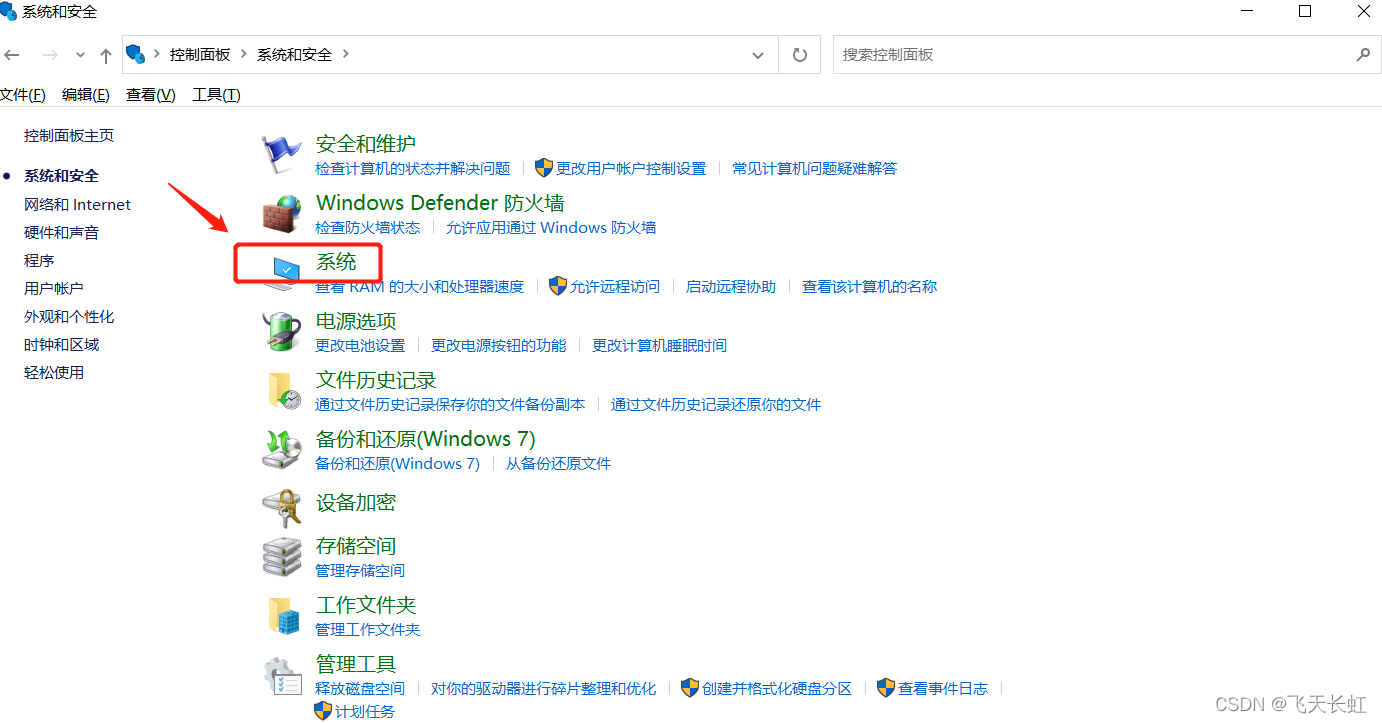Open the 文件(F) menu

[x=23, y=95]
